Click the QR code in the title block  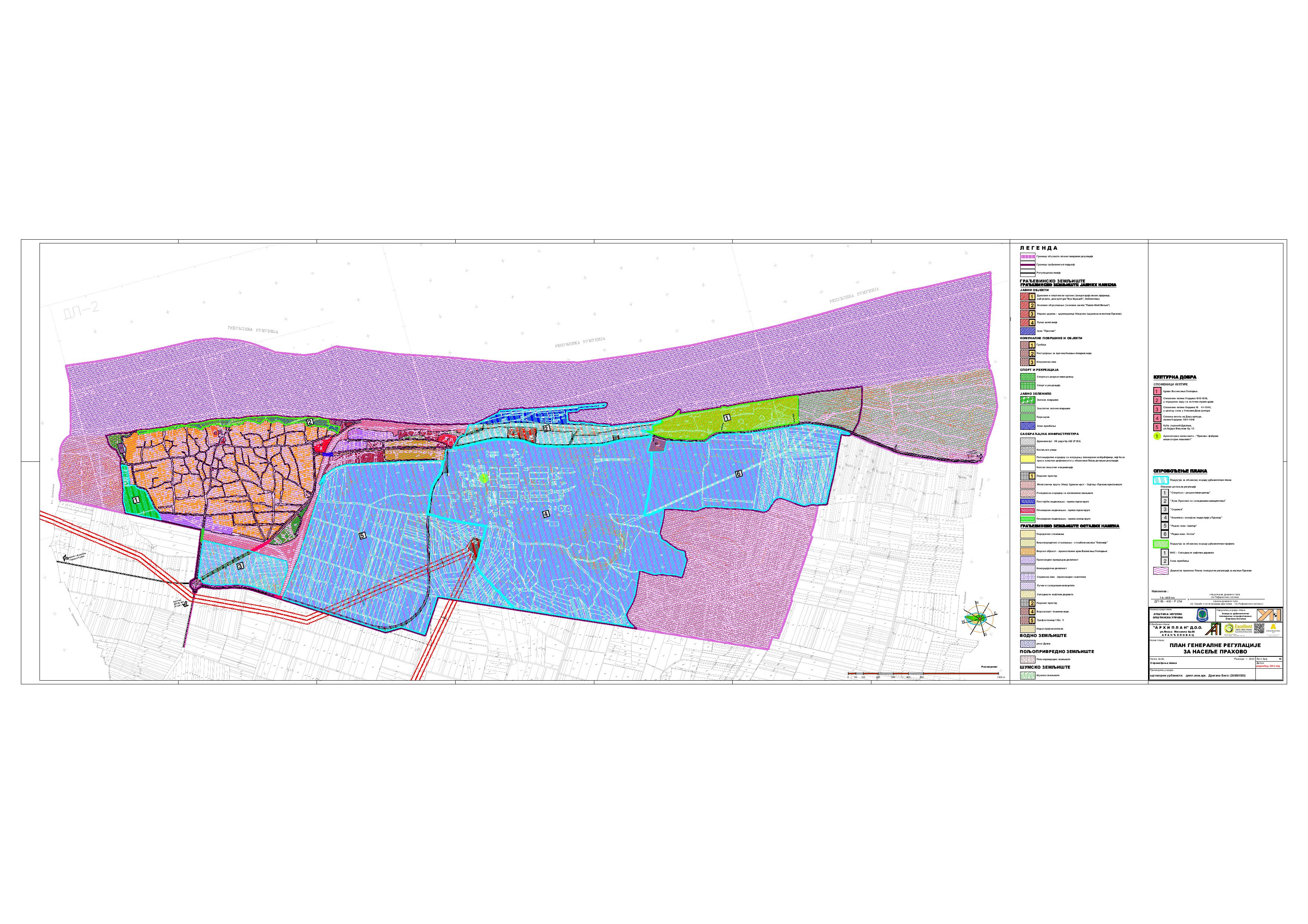click(x=1259, y=628)
